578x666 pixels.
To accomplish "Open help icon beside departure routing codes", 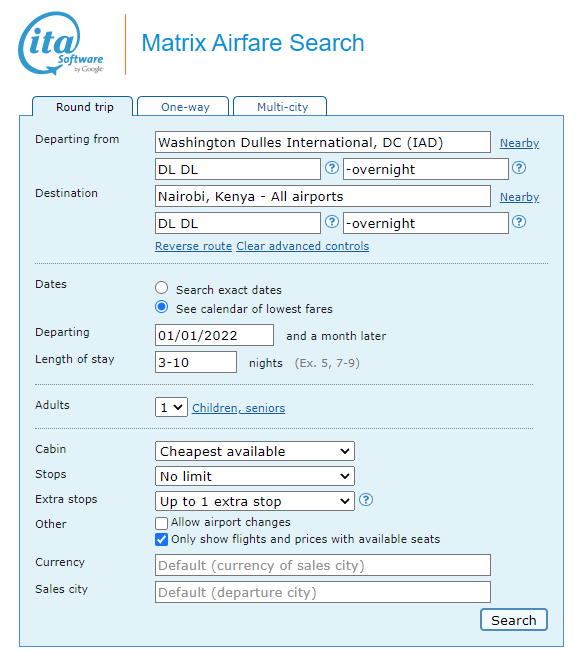I will pos(332,168).
